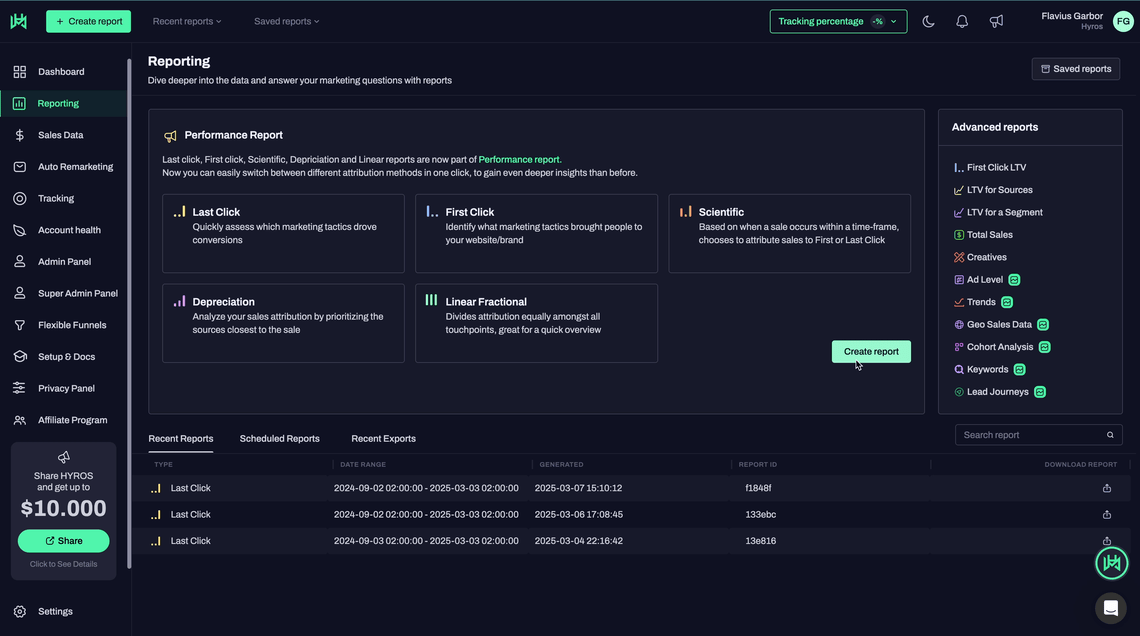Expand the Recent reports dropdown
The image size is (1140, 636).
187,21
